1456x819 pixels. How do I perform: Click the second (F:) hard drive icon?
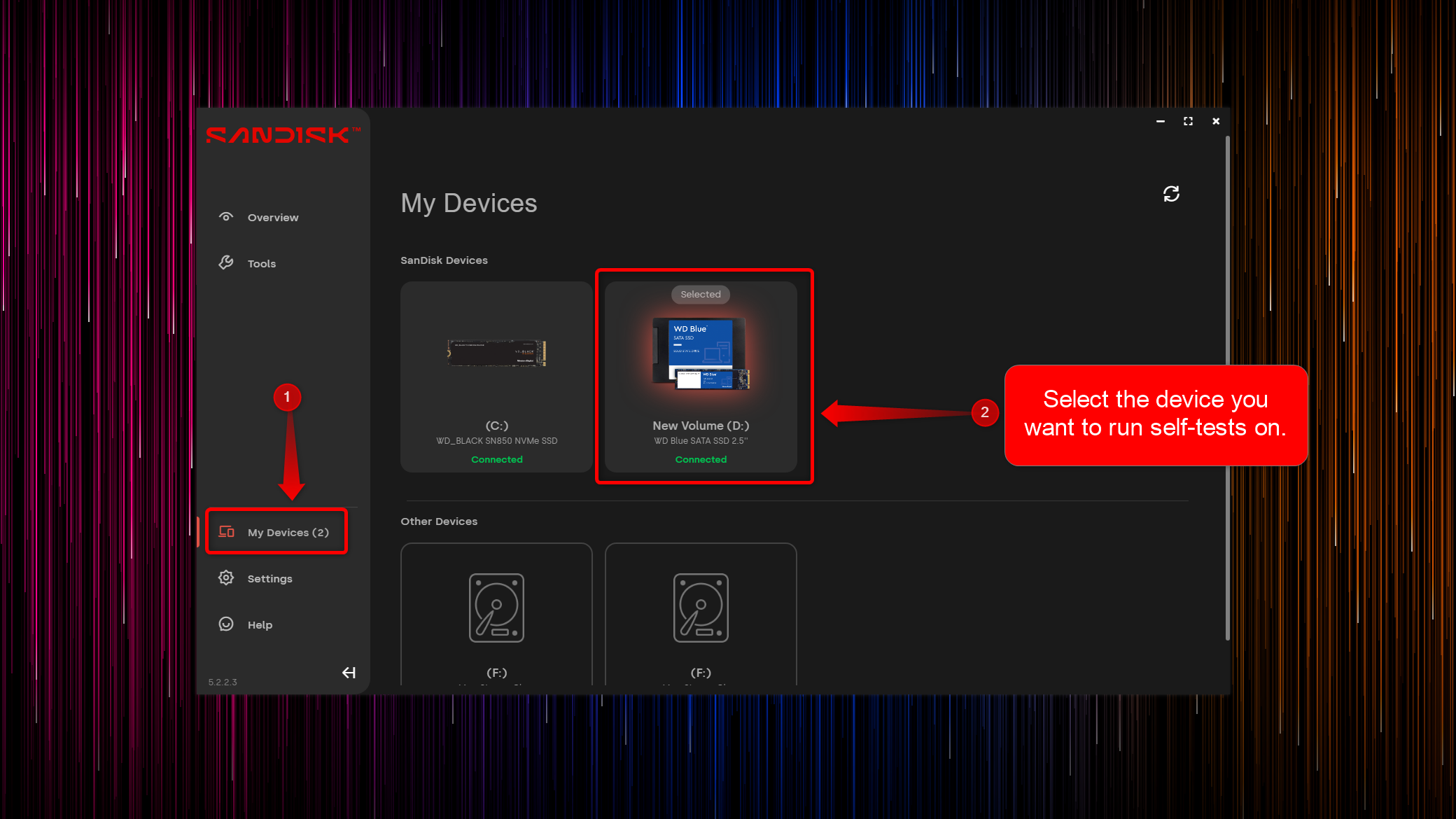(701, 608)
